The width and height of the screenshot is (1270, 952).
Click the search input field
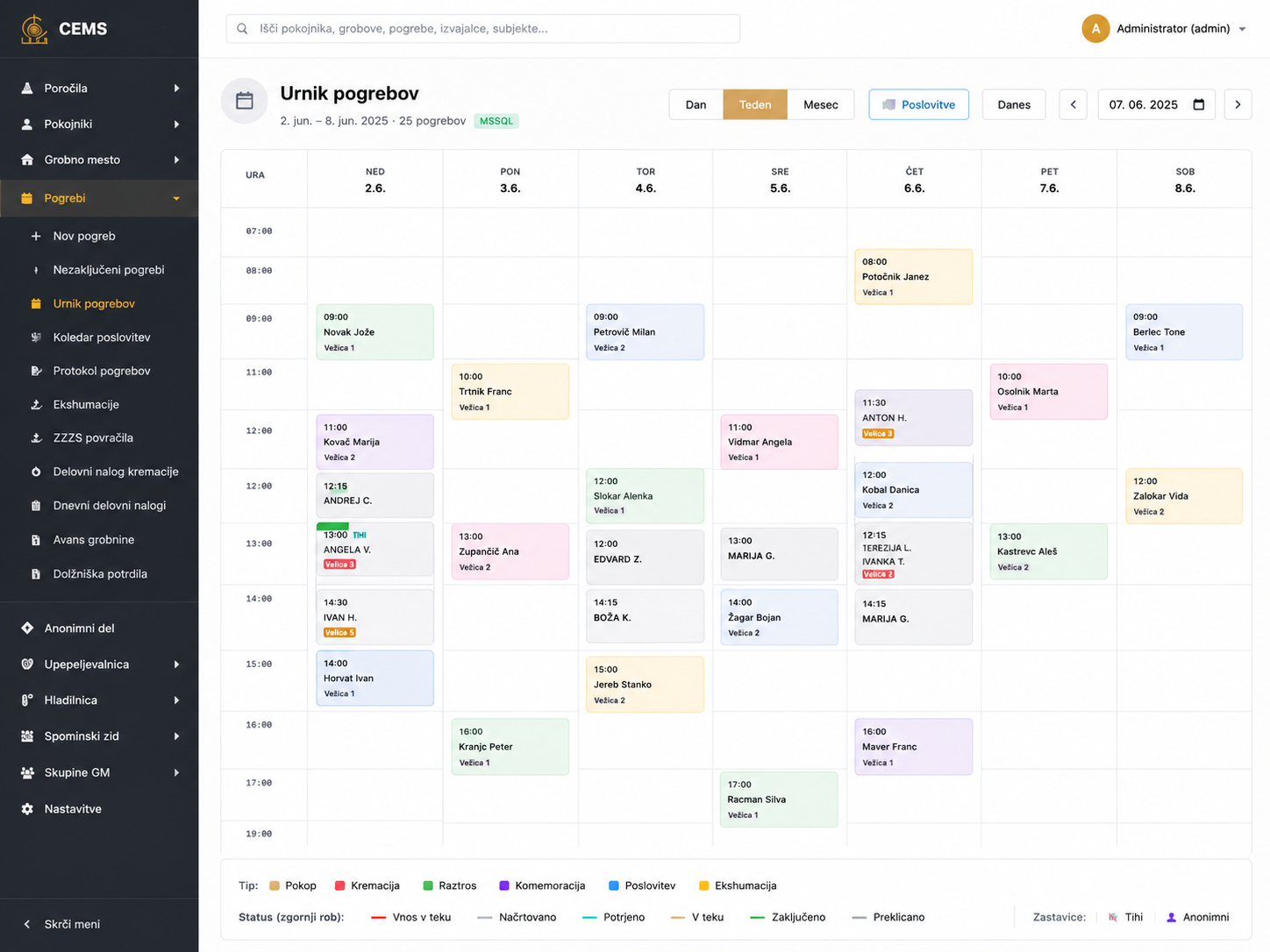pos(483,29)
